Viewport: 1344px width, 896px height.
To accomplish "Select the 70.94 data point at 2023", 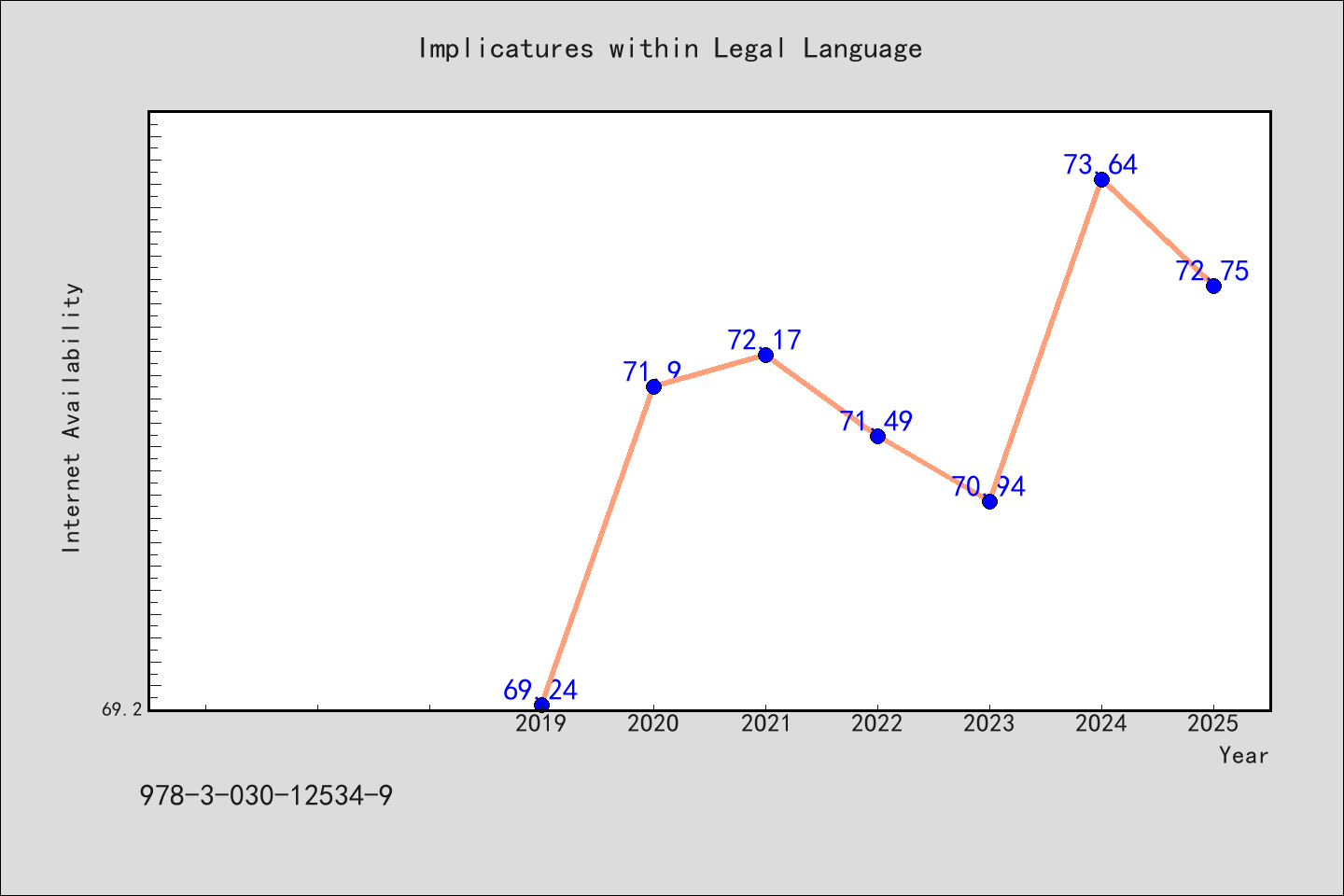I will pyautogui.click(x=989, y=501).
